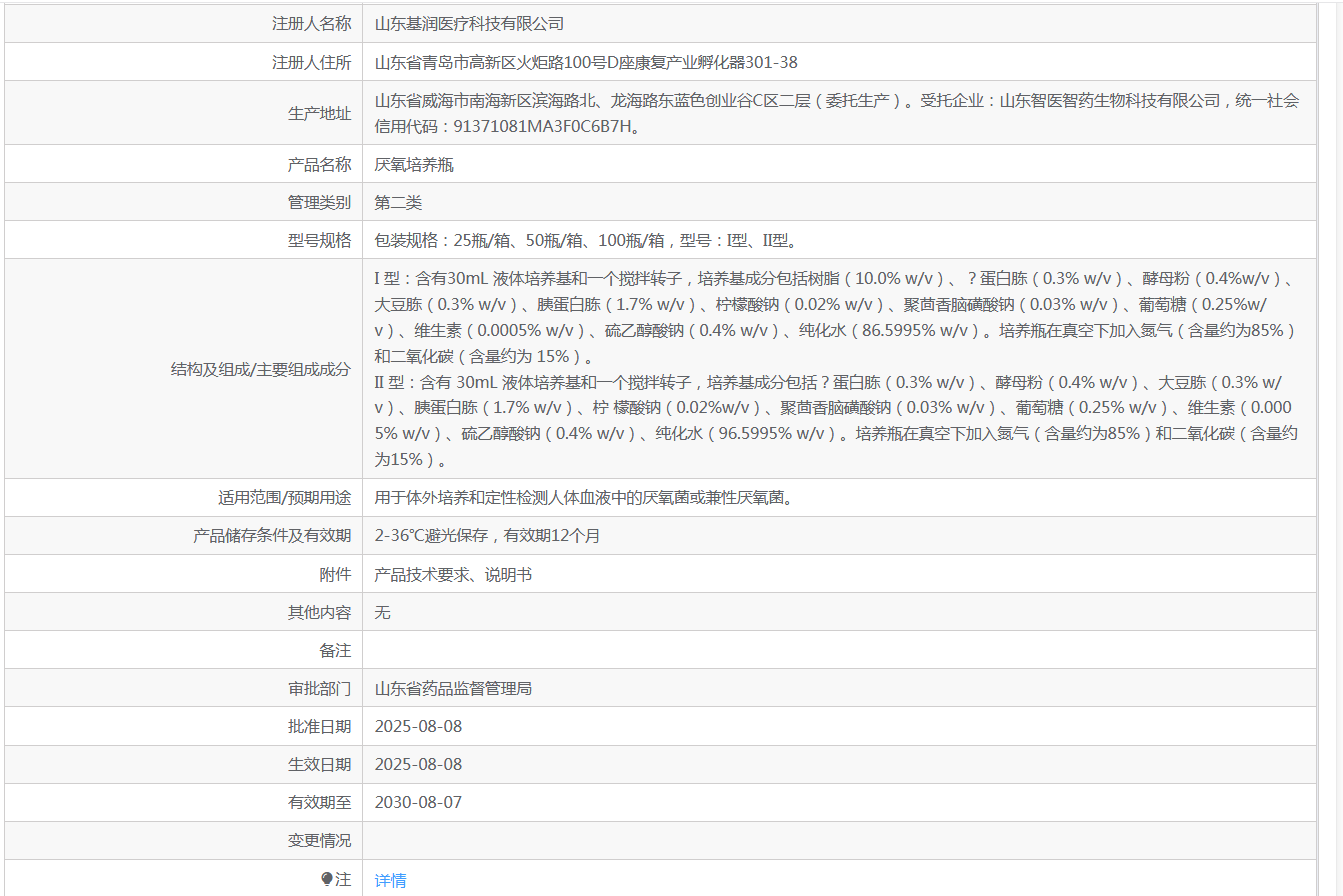Click the 管理类别 row label
The image size is (1343, 896).
click(x=320, y=202)
